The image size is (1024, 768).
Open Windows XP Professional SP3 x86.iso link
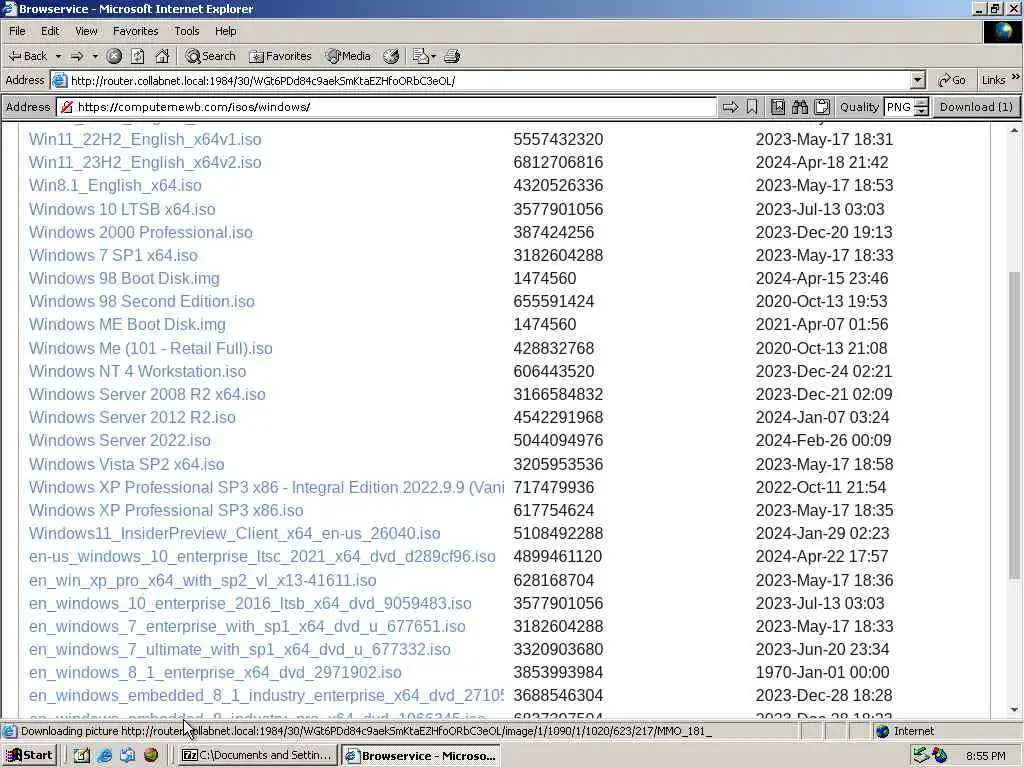[x=166, y=510]
